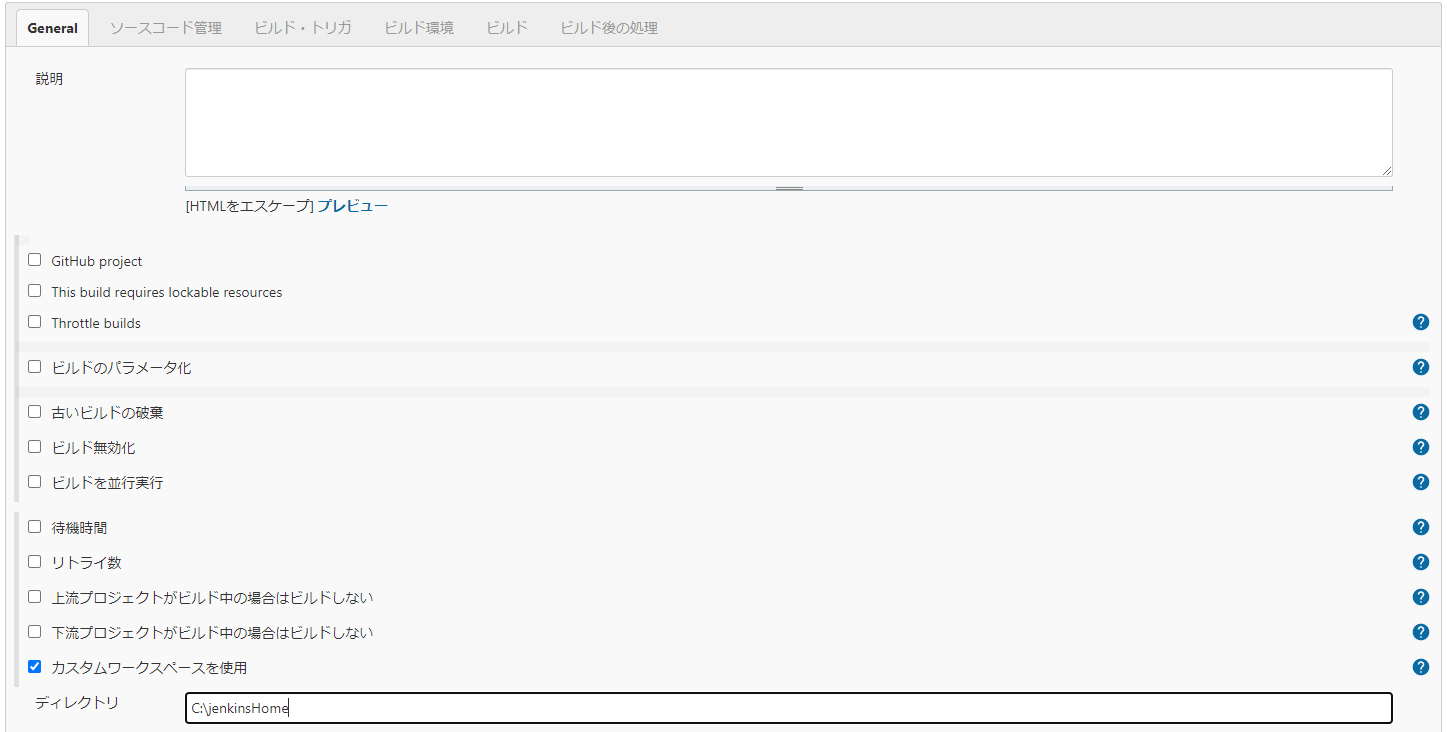Open help for 待機時間 option

1420,527
